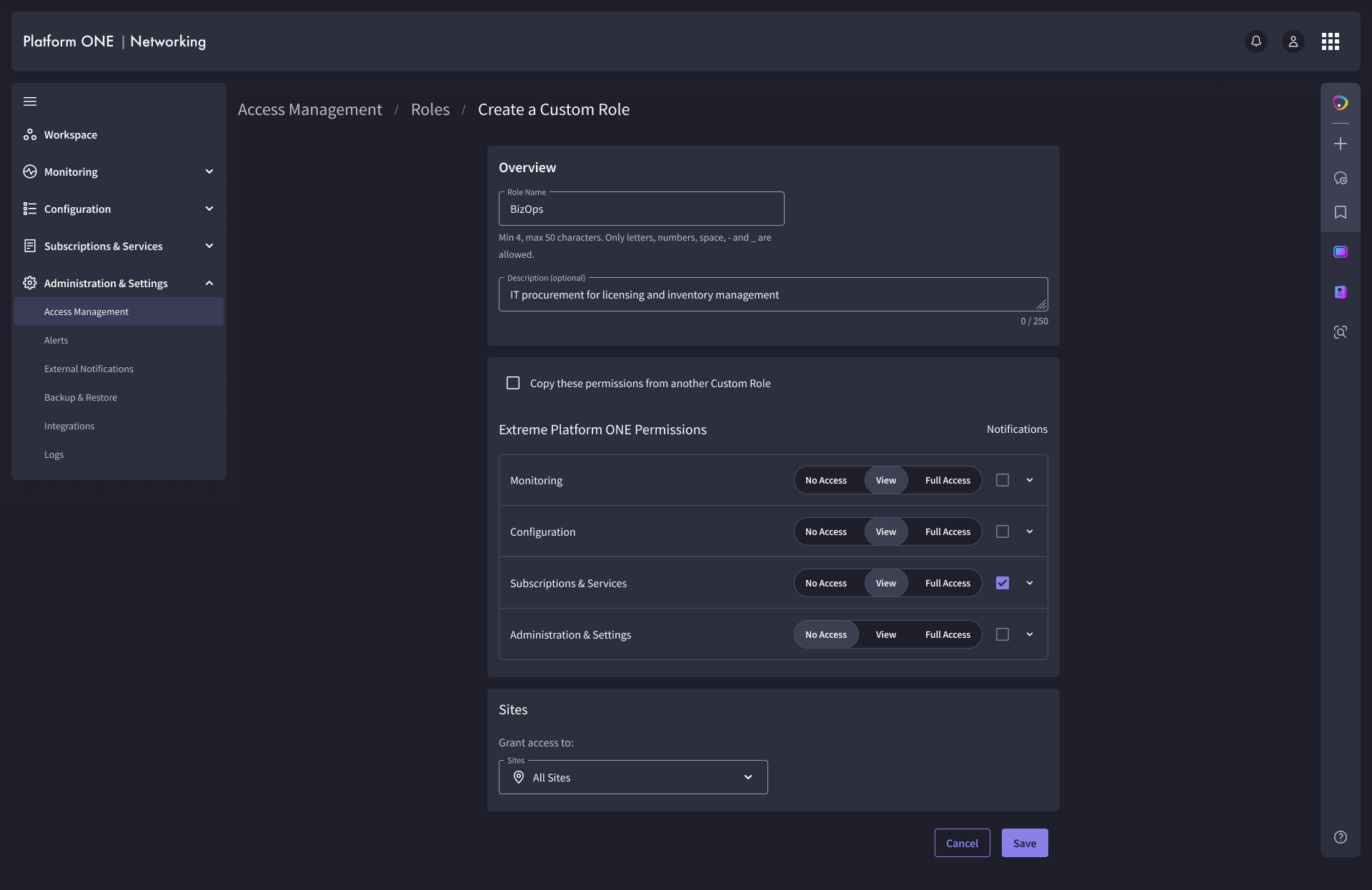This screenshot has height=890, width=1372.
Task: Go to Integrations in the sidebar
Action: [69, 426]
